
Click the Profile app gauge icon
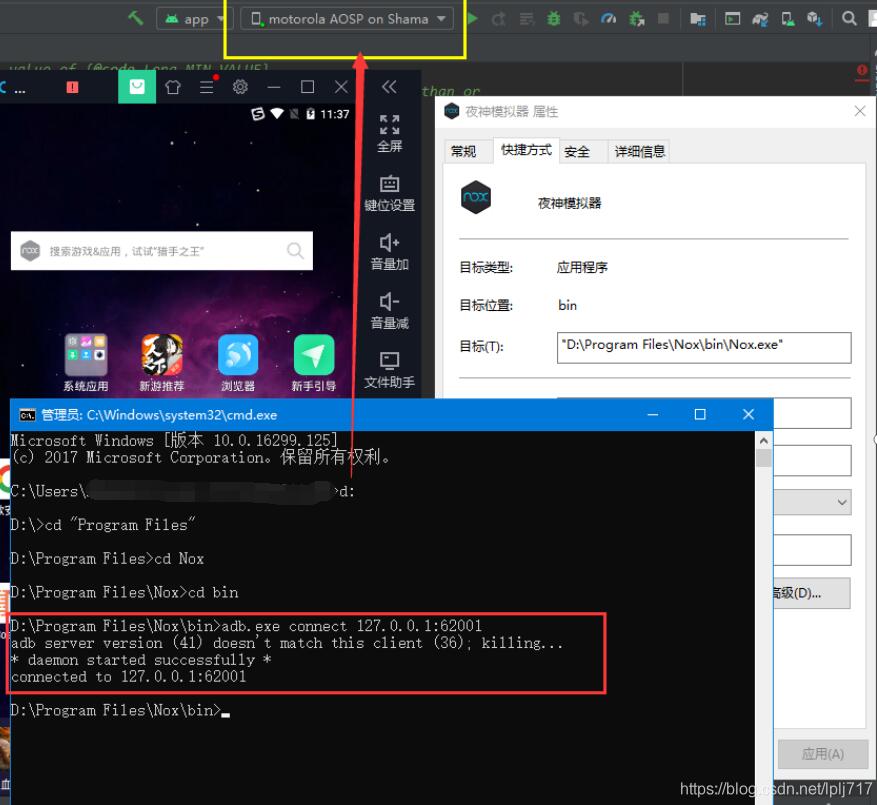(609, 19)
